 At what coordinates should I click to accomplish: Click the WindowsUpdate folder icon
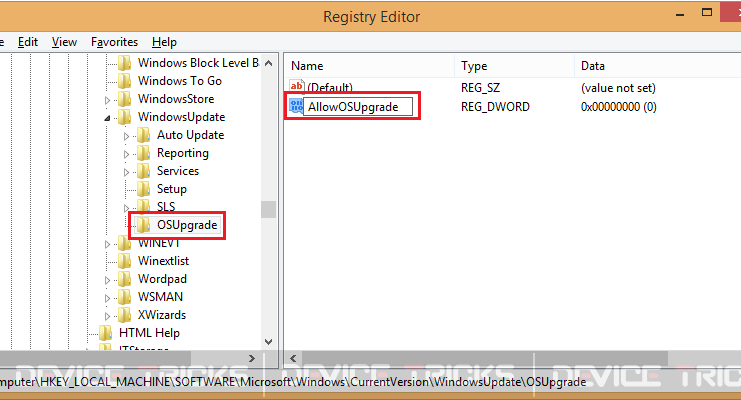tap(125, 117)
